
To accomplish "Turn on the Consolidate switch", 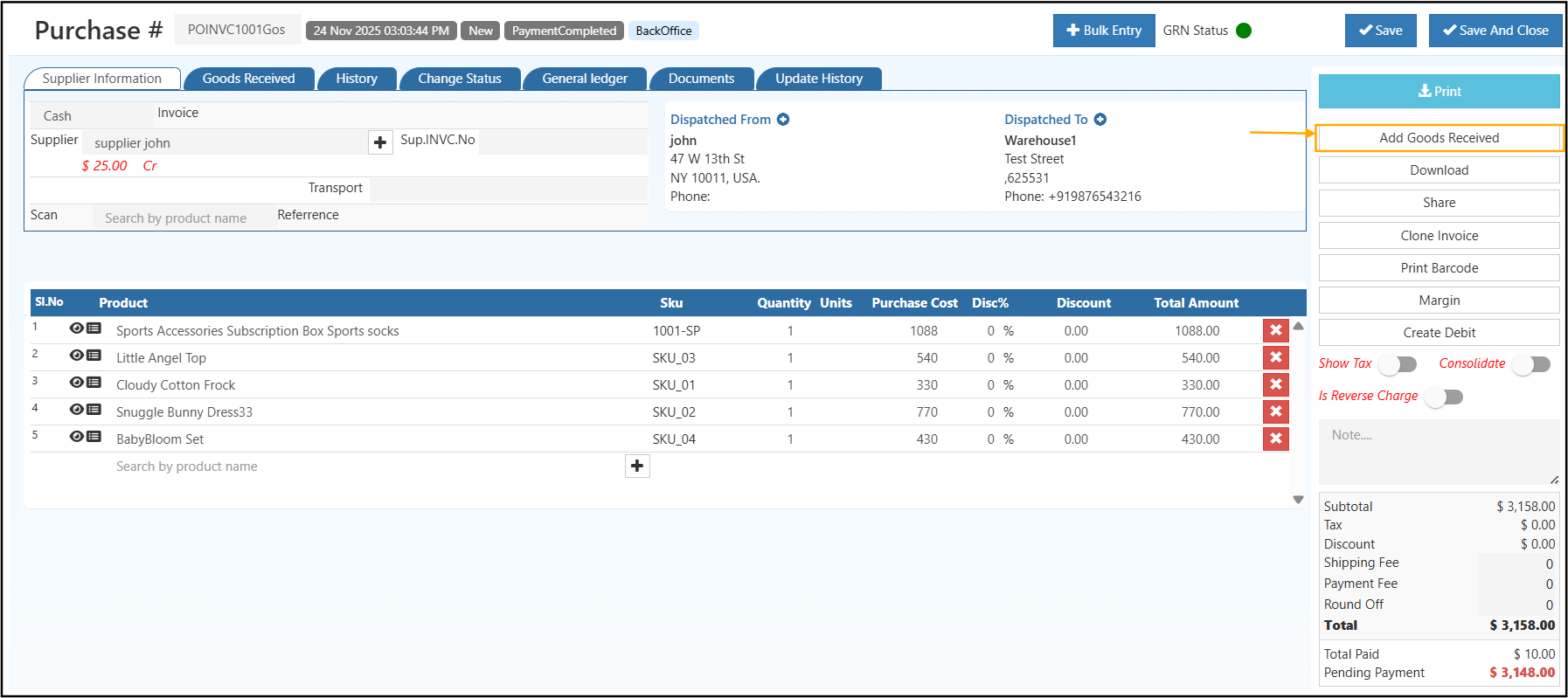I will pyautogui.click(x=1532, y=364).
